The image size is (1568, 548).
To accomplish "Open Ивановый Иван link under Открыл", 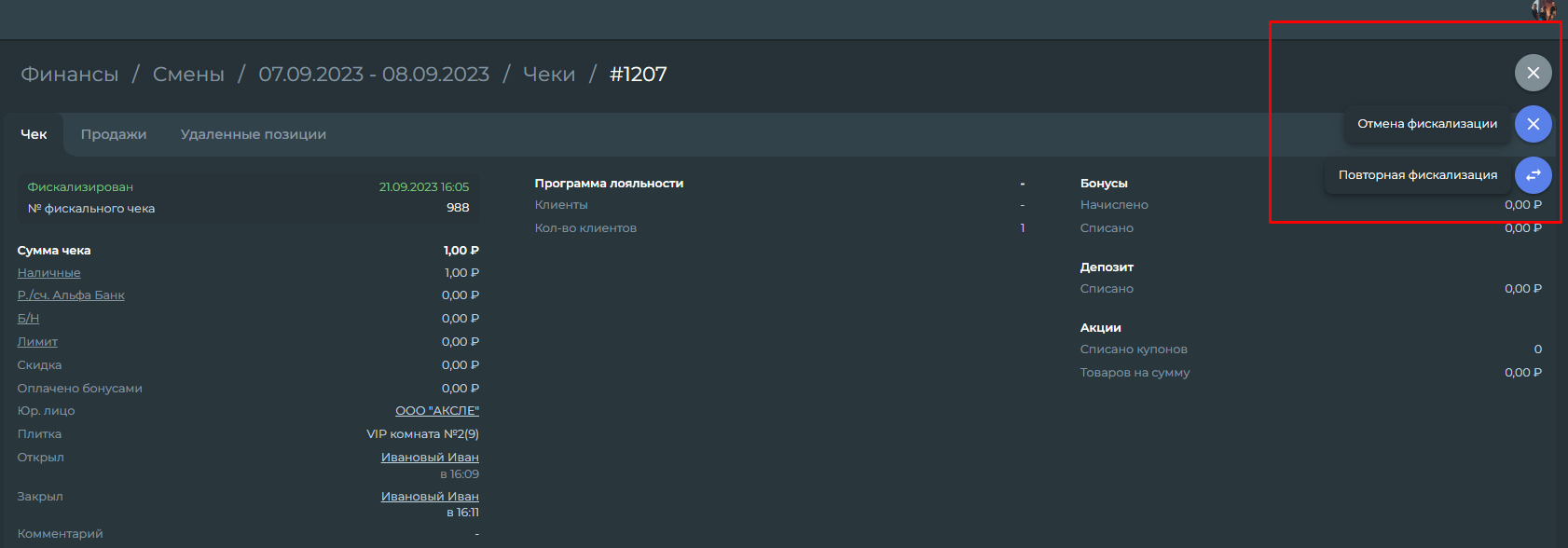I will click(430, 458).
